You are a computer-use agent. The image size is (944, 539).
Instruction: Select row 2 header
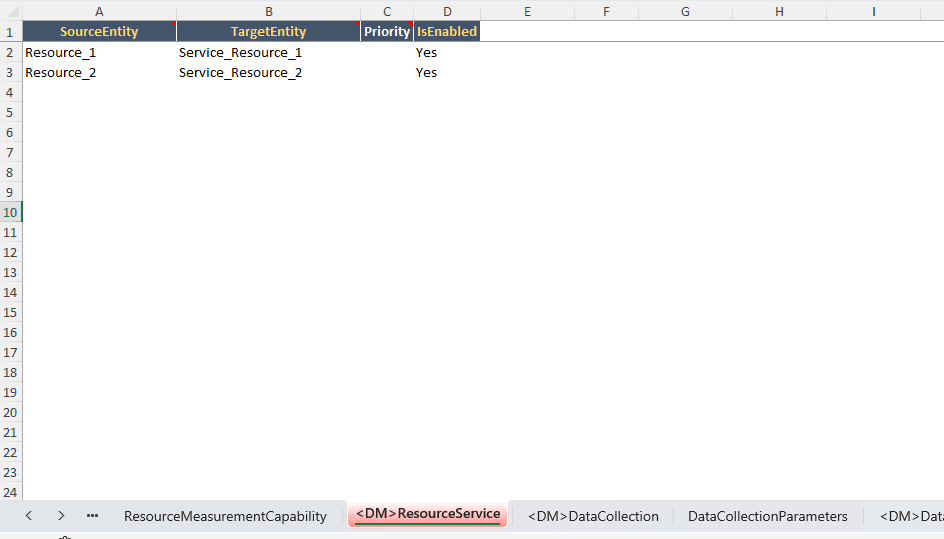10,52
